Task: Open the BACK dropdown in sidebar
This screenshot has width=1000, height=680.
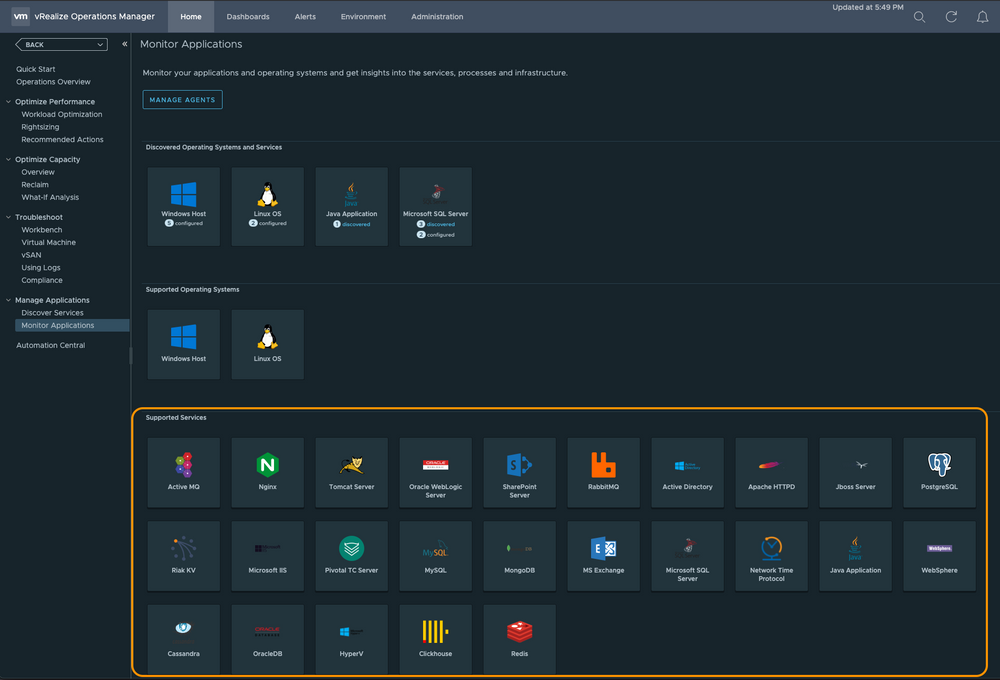Action: pos(61,45)
